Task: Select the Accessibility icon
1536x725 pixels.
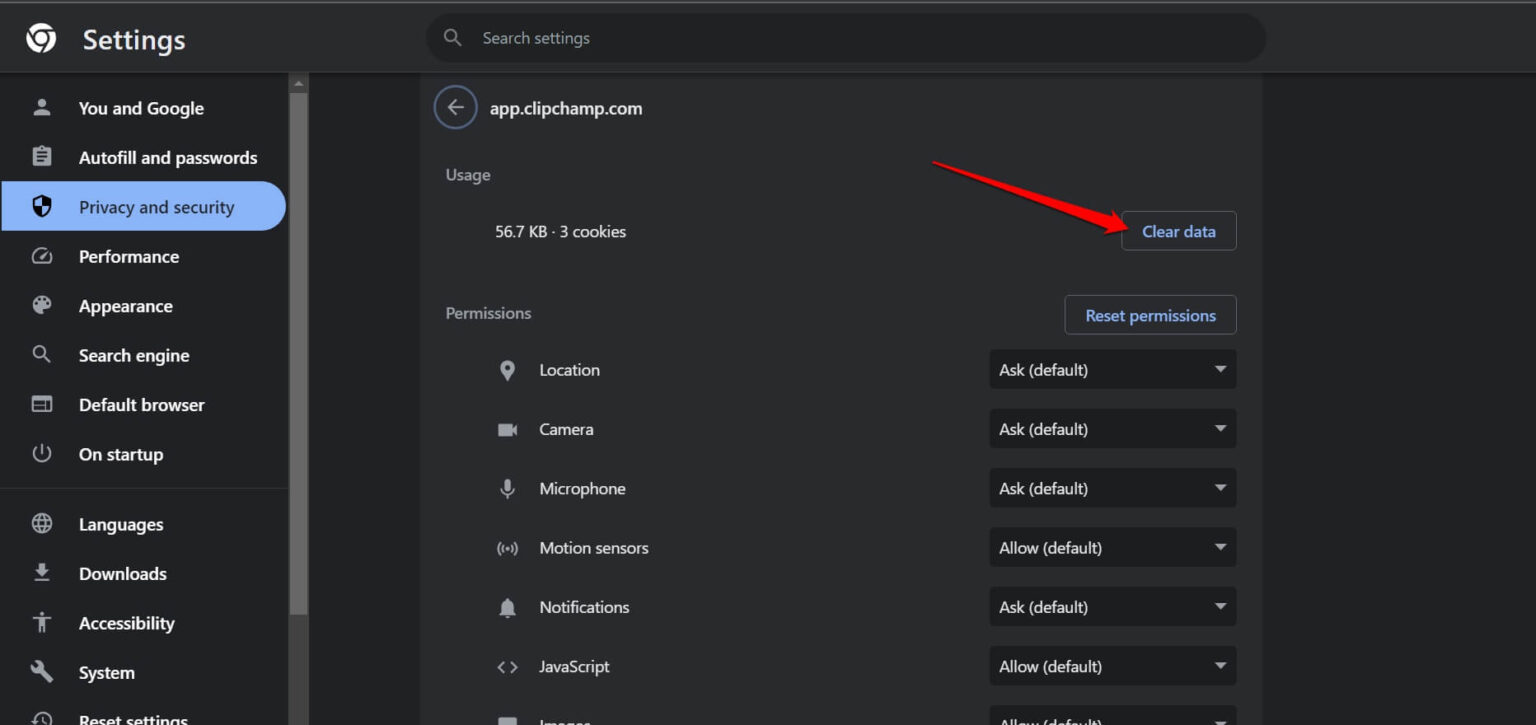Action: click(41, 622)
